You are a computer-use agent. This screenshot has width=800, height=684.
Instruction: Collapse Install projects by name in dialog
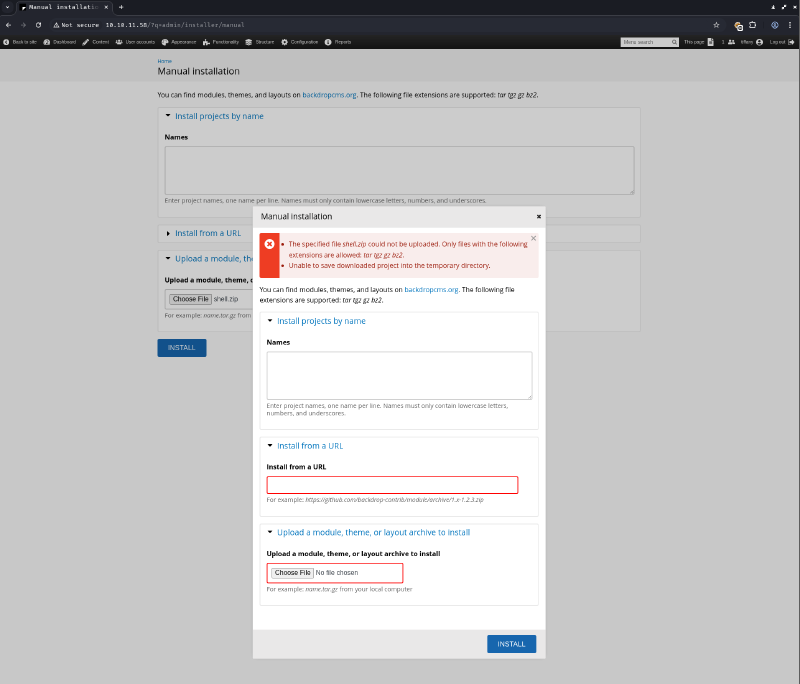pyautogui.click(x=320, y=321)
